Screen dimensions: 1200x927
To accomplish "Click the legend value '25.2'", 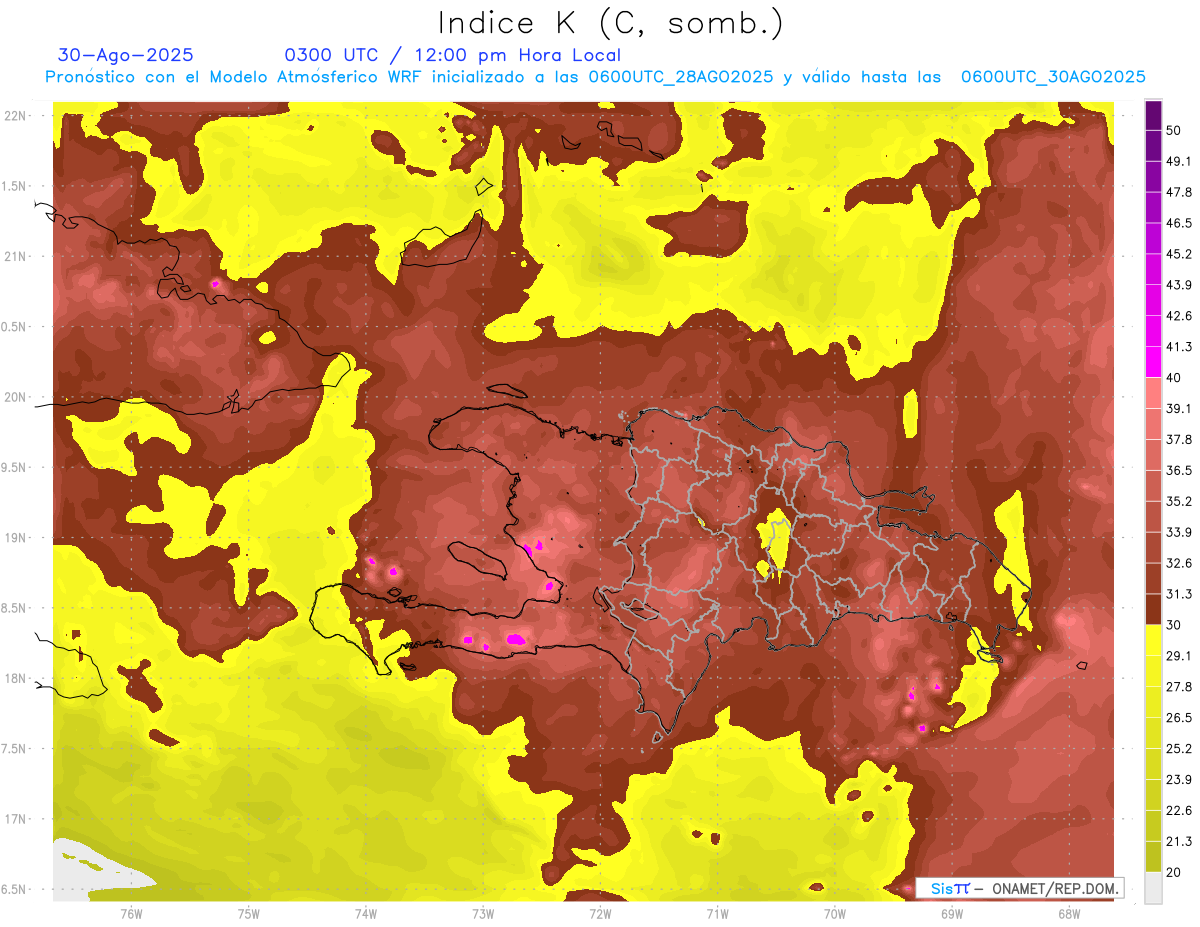I will (1178, 749).
